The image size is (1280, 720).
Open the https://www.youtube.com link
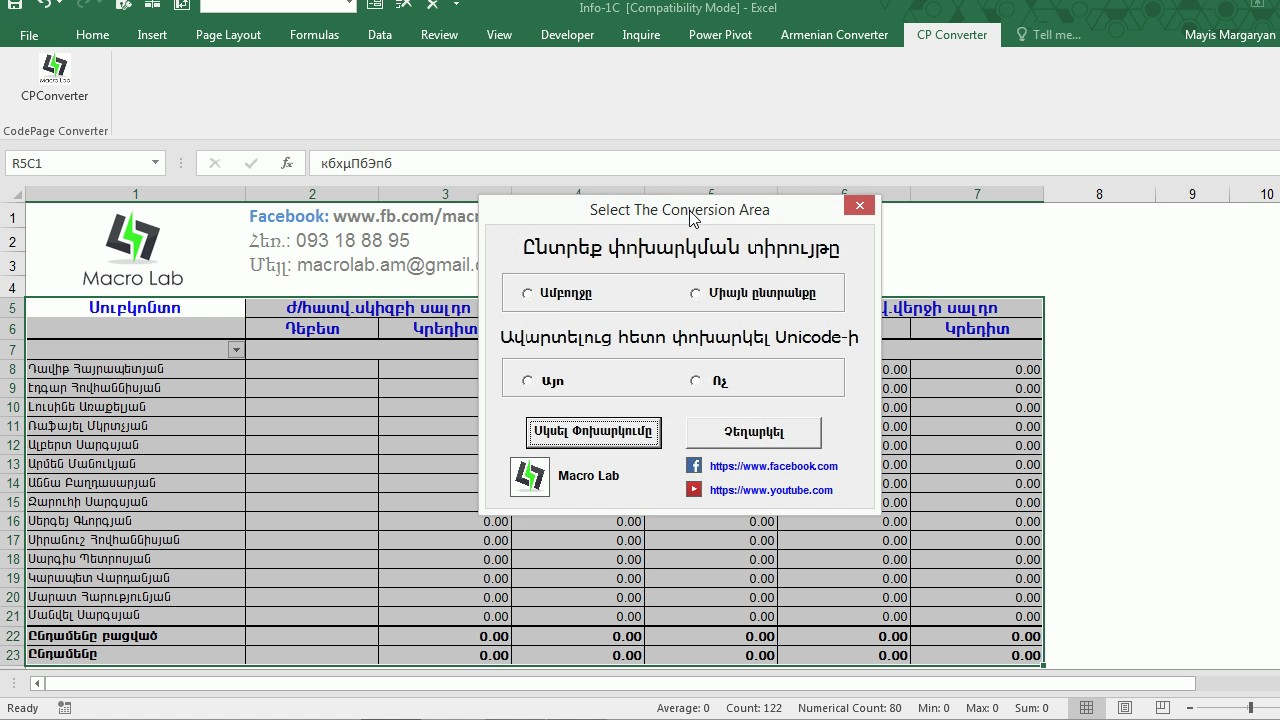771,490
